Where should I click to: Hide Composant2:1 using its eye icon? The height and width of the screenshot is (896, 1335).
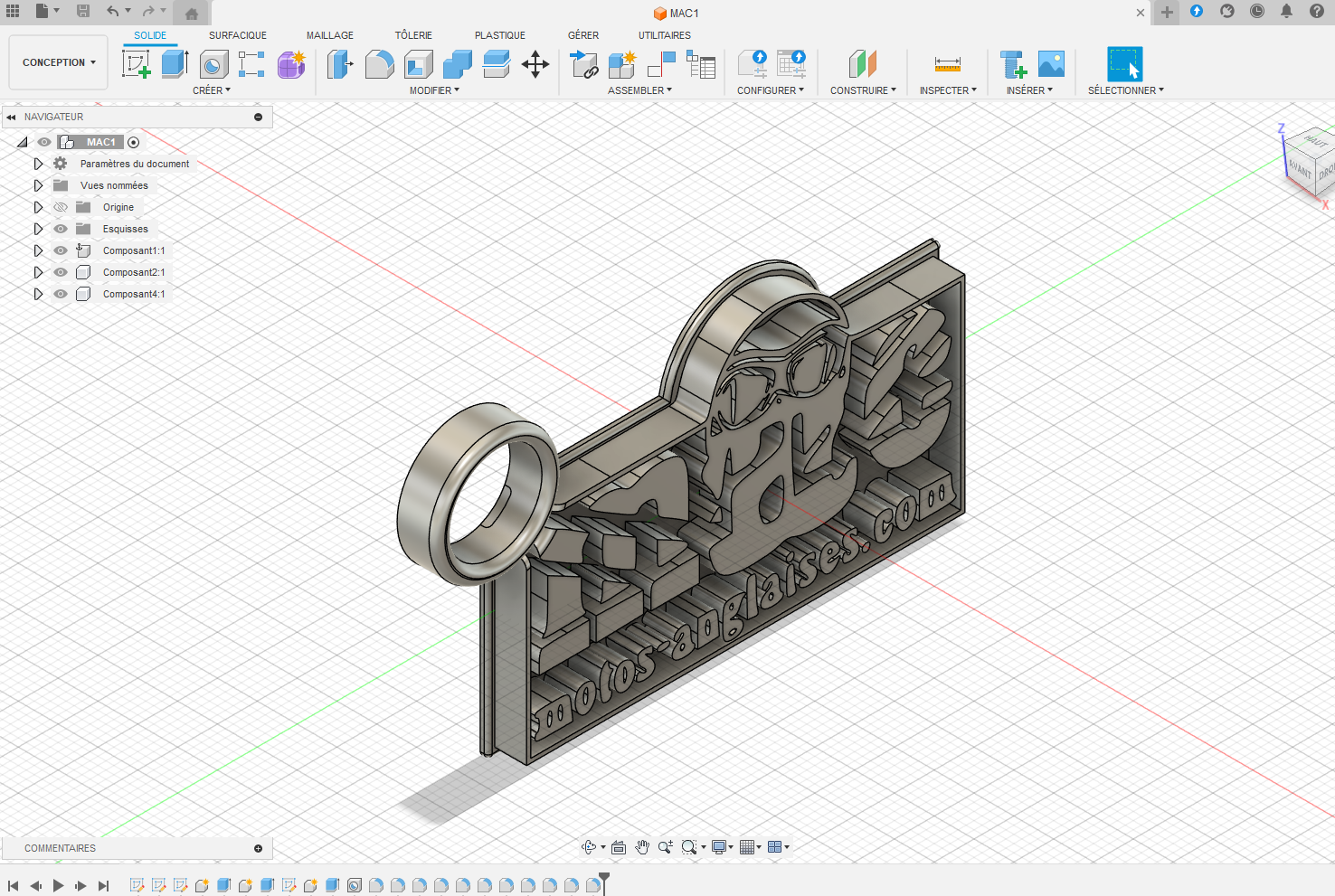coord(61,272)
